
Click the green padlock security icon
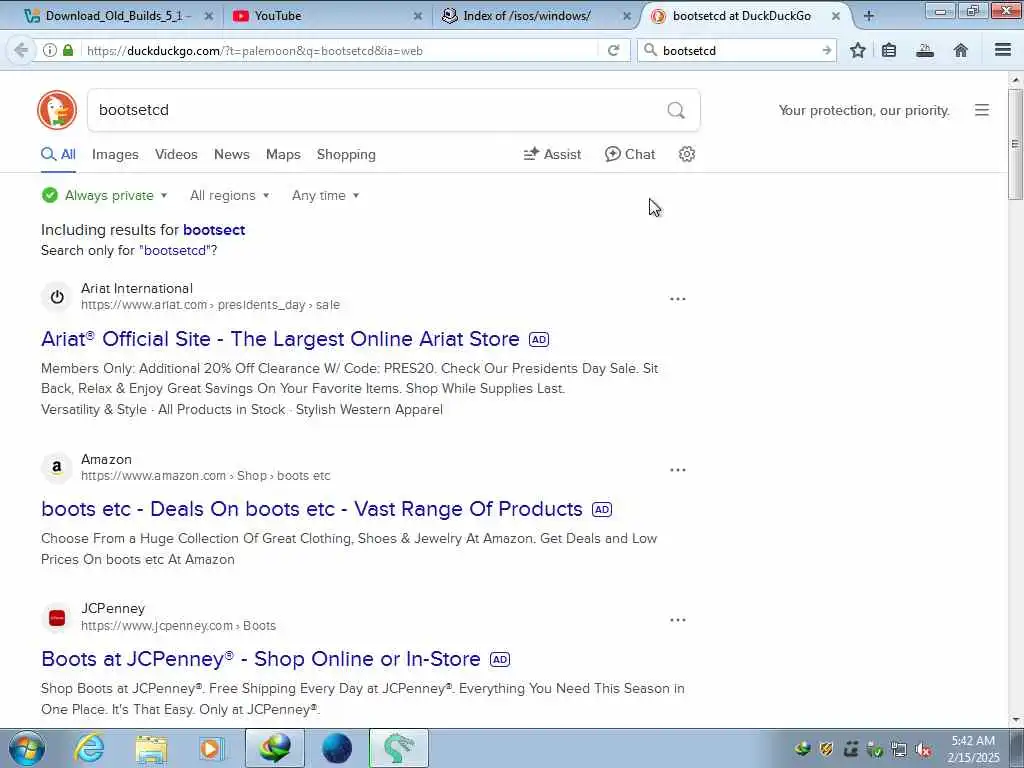tap(68, 50)
